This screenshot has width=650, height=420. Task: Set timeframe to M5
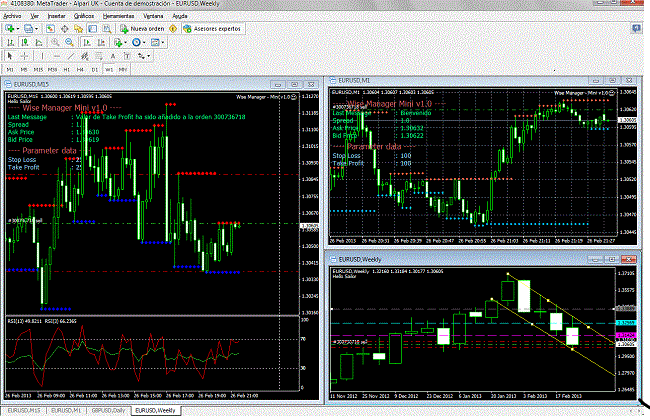[x=24, y=70]
